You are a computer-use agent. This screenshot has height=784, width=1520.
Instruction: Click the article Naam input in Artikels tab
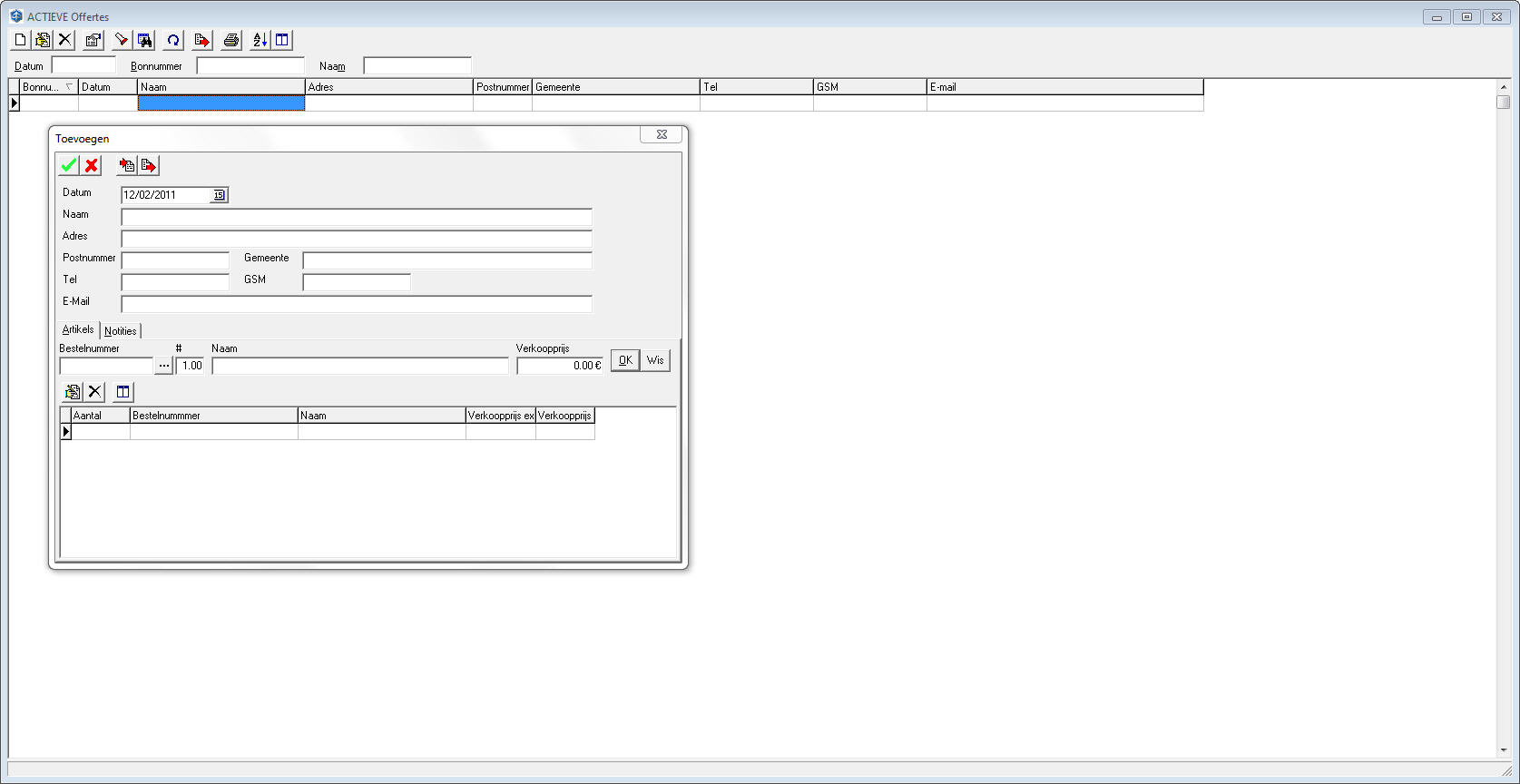tap(360, 366)
